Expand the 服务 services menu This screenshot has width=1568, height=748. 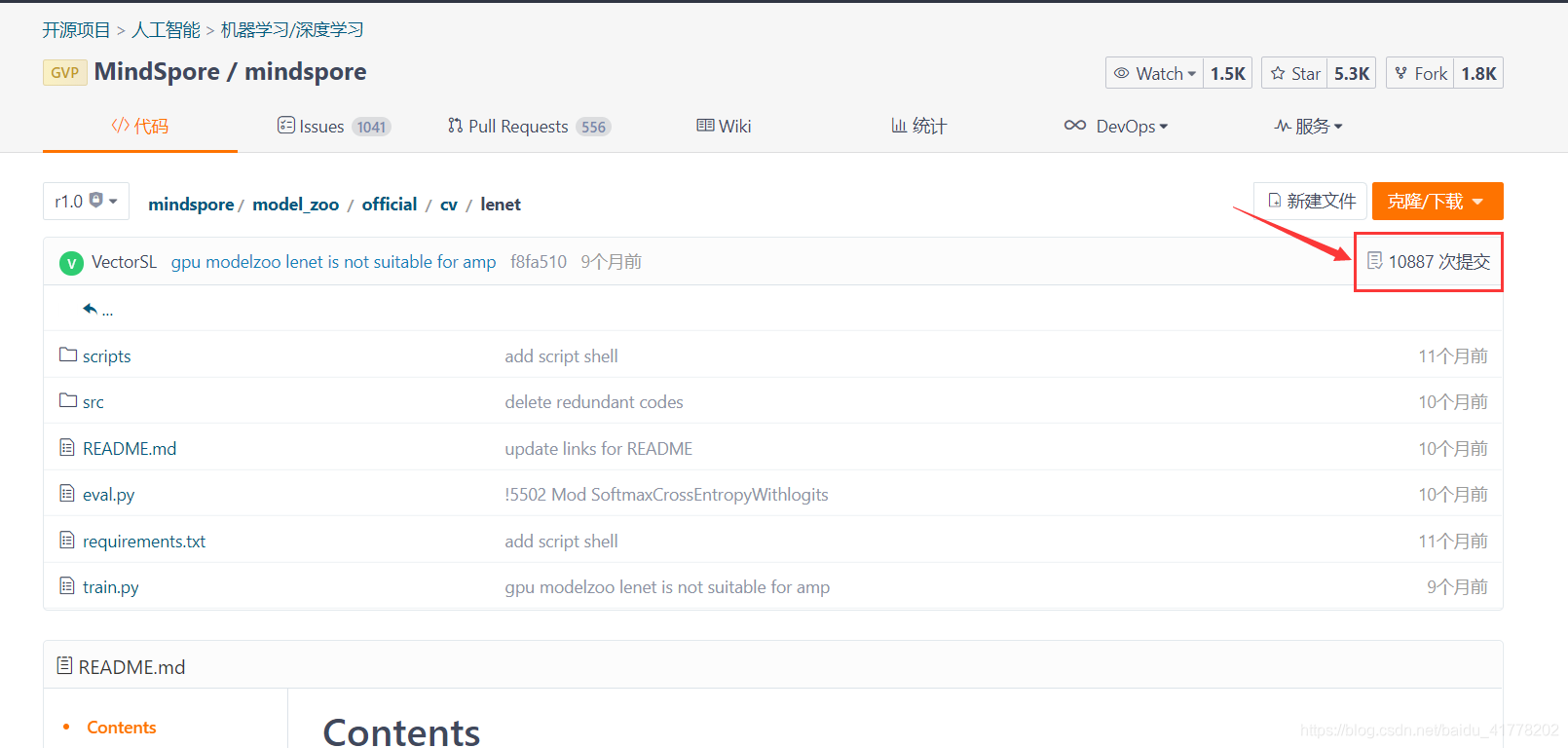1308,126
